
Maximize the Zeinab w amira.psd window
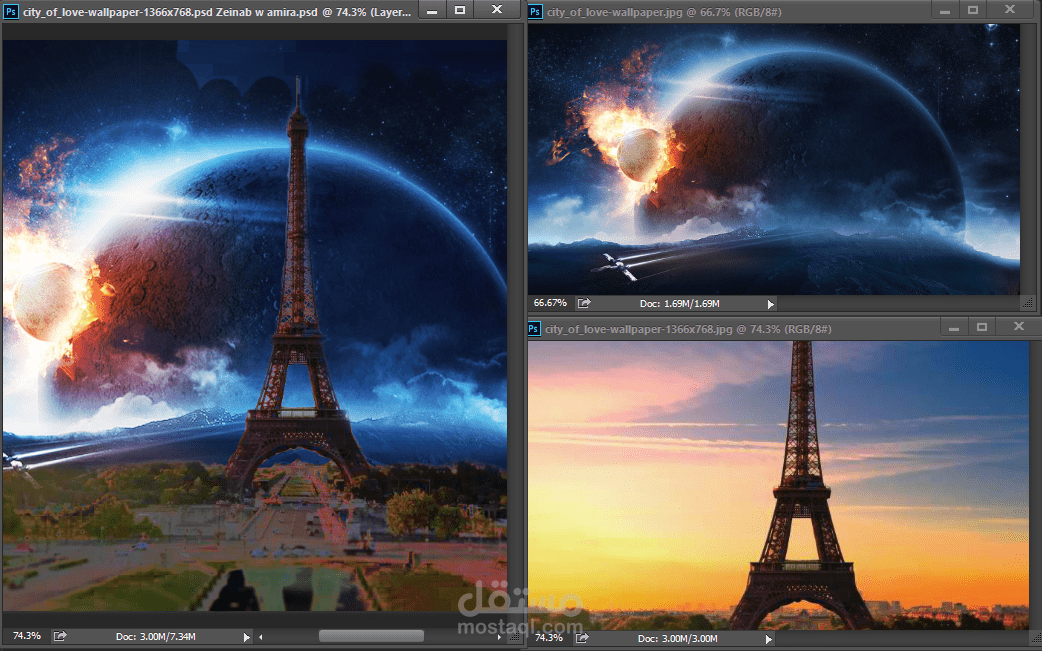click(x=460, y=10)
